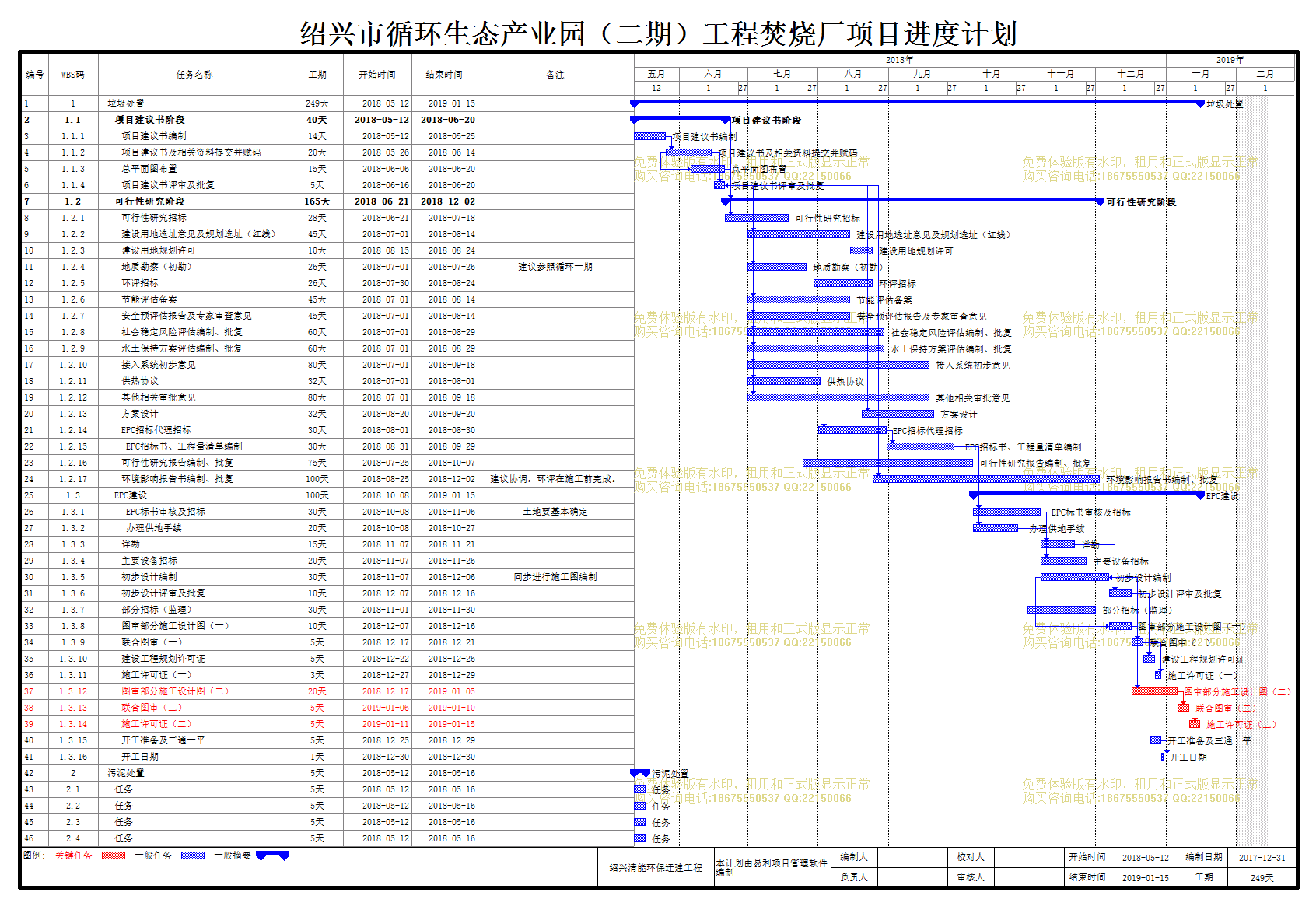Select the WBS code 2.4 cell
This screenshot has height=906, width=1316.
[73, 838]
